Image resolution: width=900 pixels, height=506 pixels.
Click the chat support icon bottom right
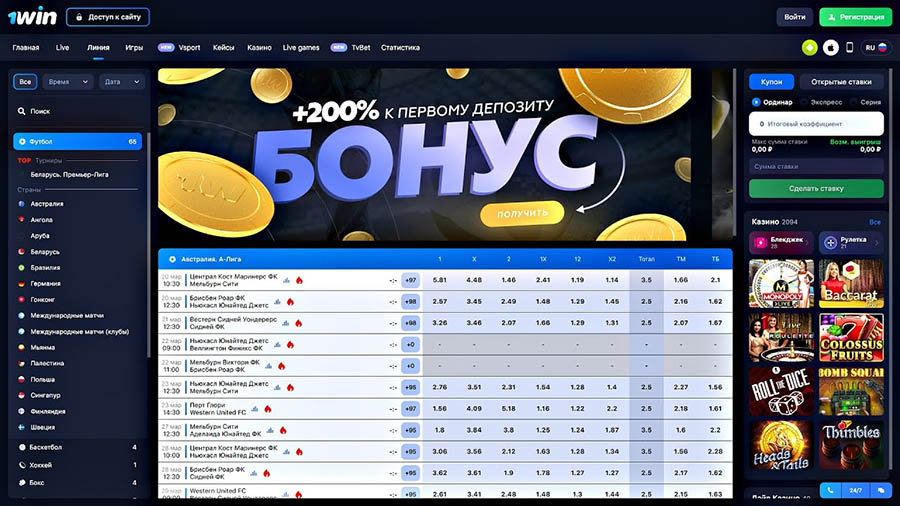coord(880,490)
